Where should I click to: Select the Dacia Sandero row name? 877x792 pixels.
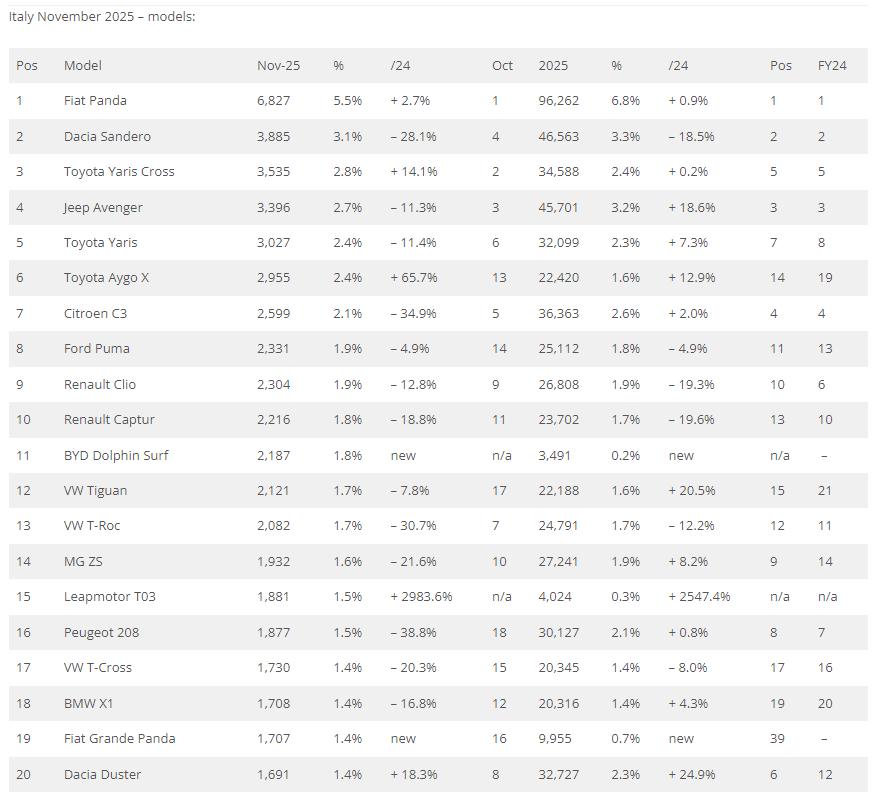107,136
